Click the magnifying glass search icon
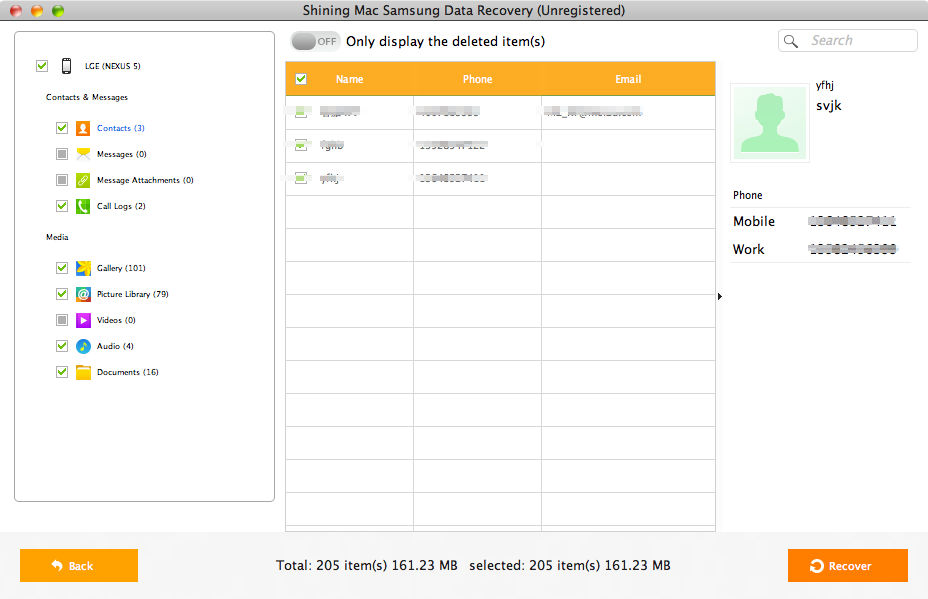Viewport: 928px width, 599px height. click(791, 41)
